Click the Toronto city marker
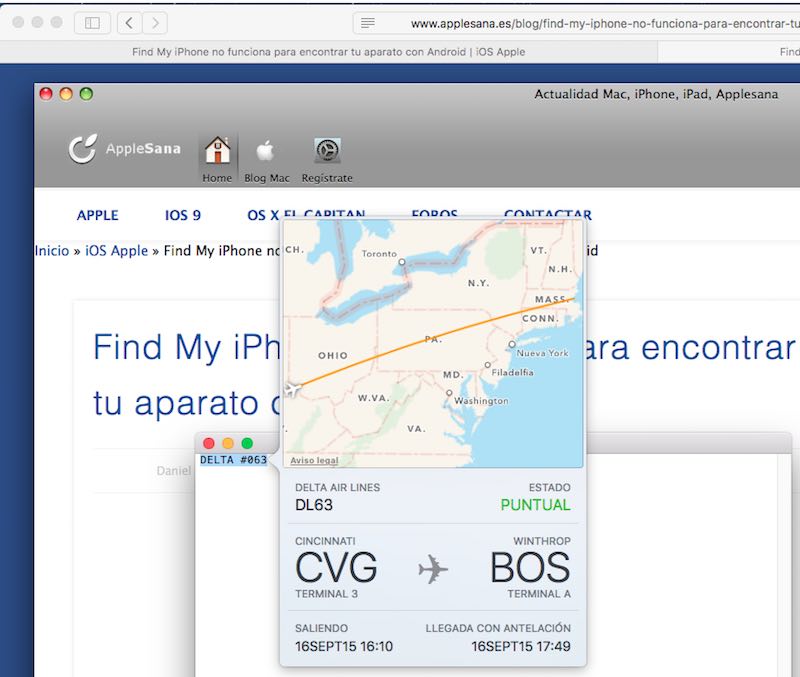The height and width of the screenshot is (677, 800). 402,262
